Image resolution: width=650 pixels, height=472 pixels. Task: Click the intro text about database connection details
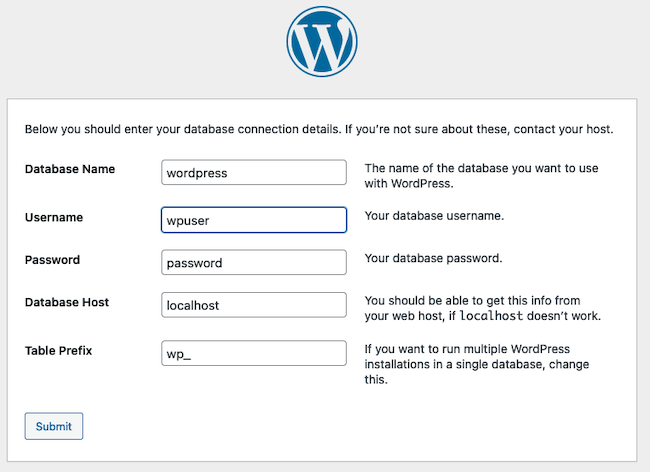click(318, 130)
